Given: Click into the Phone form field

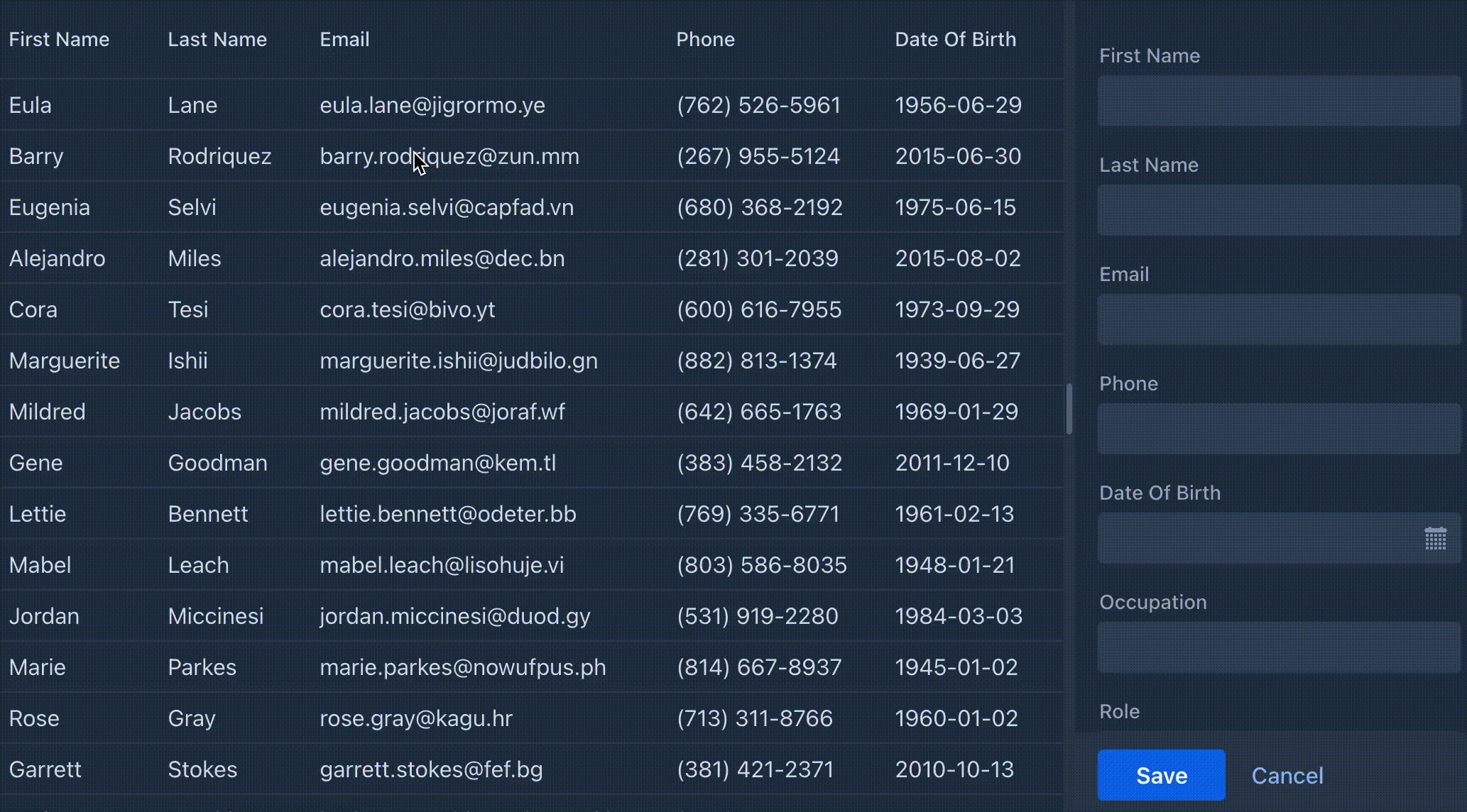Looking at the screenshot, I should coord(1278,429).
